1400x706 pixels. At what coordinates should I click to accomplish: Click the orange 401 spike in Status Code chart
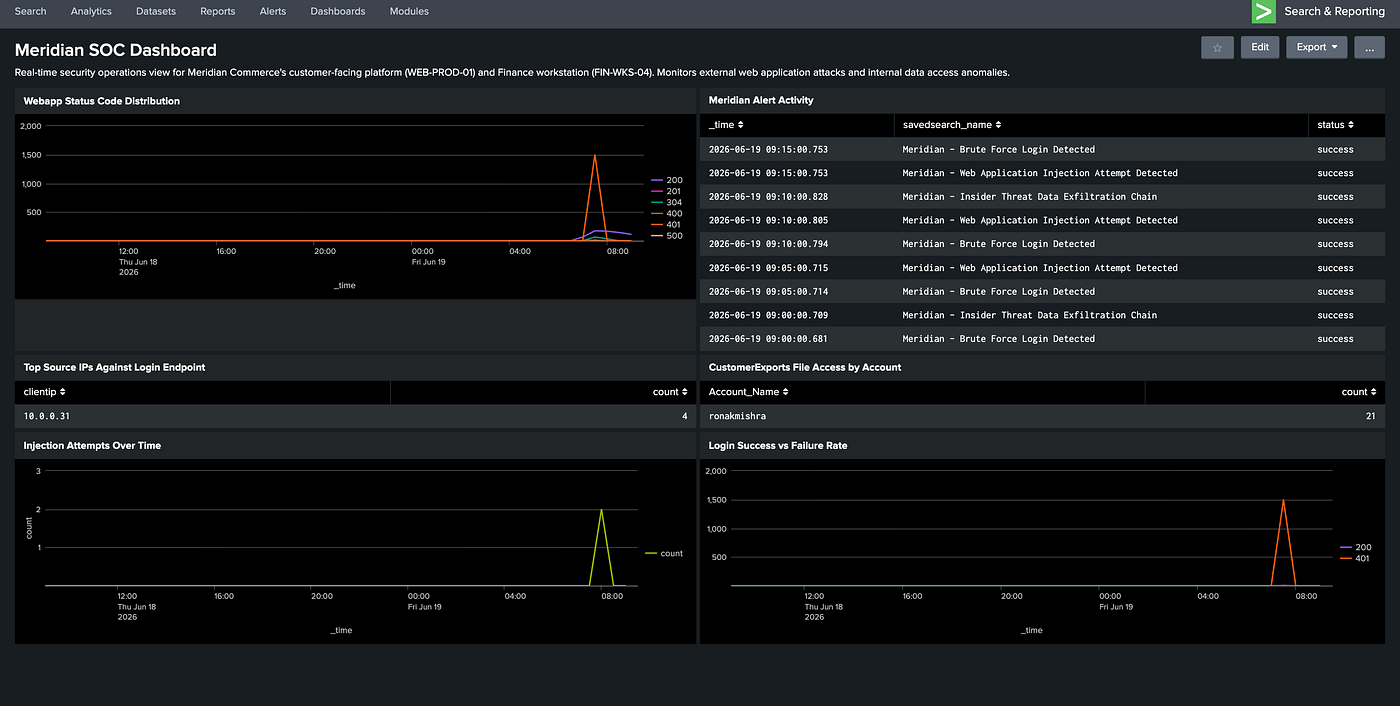[595, 156]
